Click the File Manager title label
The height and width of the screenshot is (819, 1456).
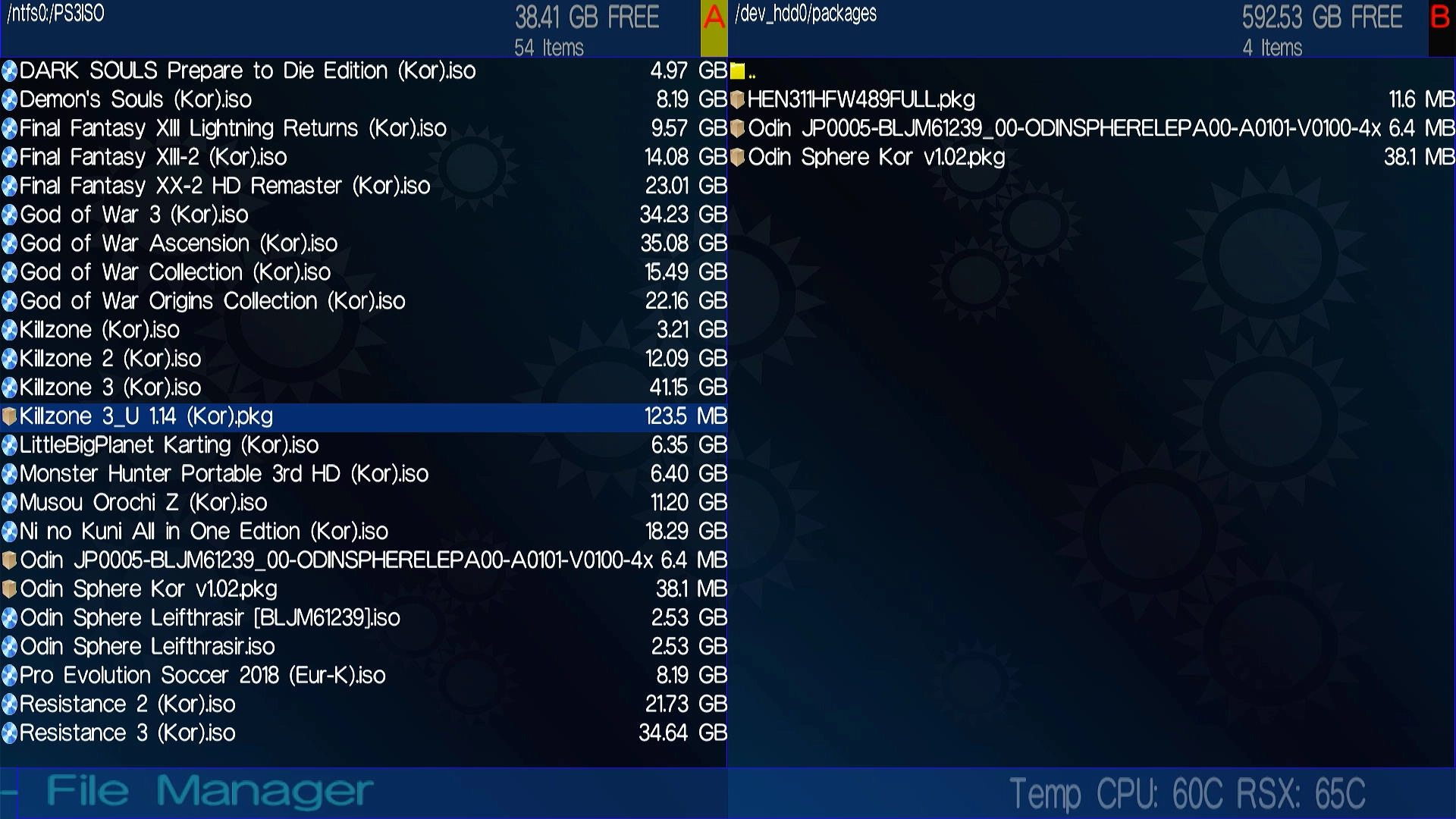click(x=210, y=792)
